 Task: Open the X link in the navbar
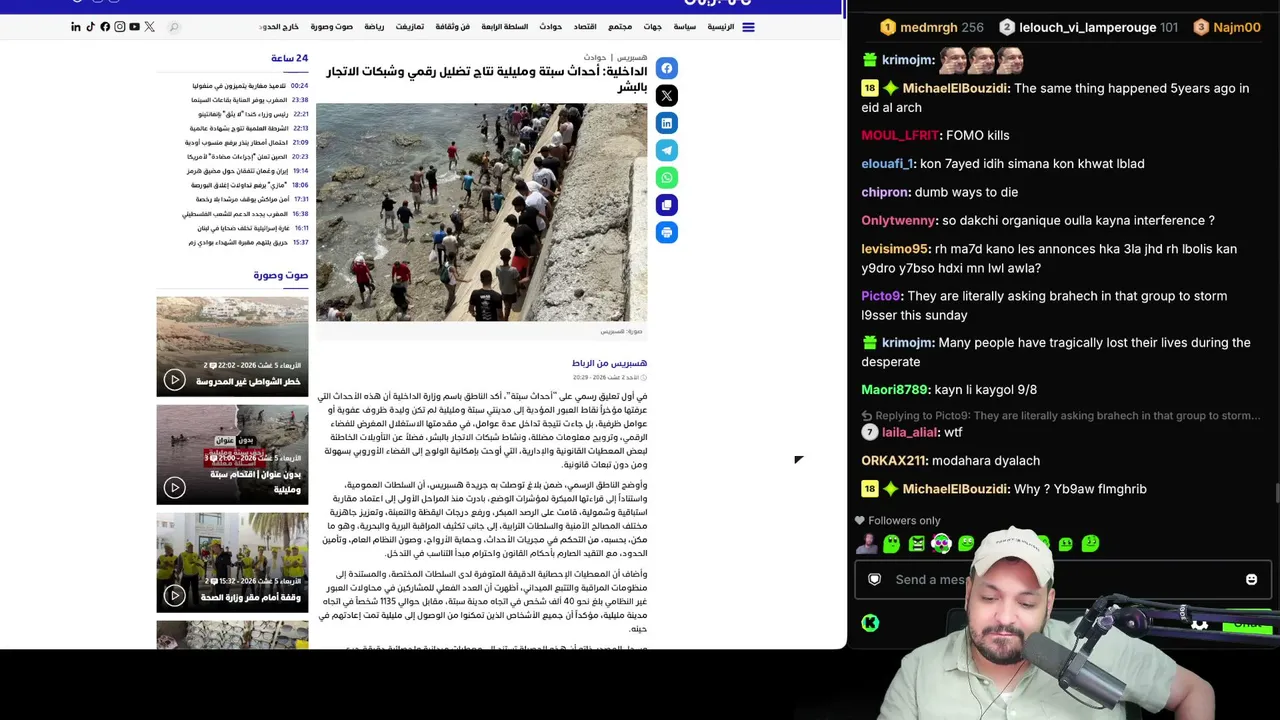149,27
